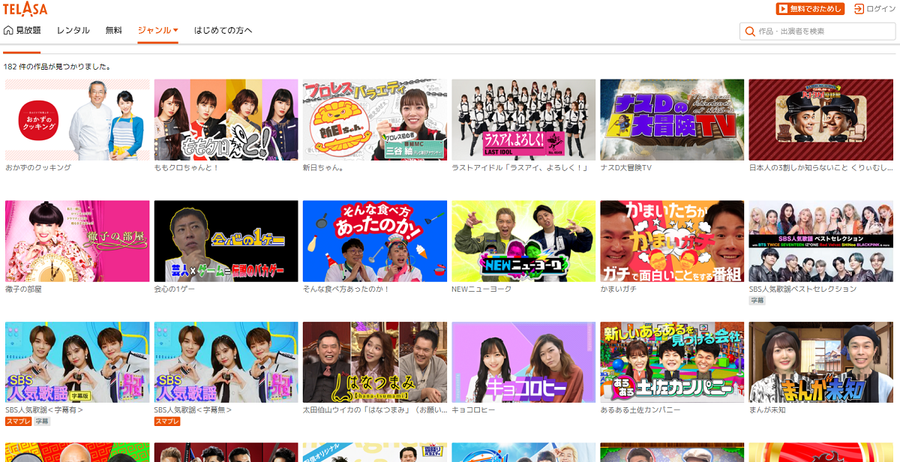Click the スマプレ badge under SBS人気歌謡＜字幕無＞

[x=167, y=421]
